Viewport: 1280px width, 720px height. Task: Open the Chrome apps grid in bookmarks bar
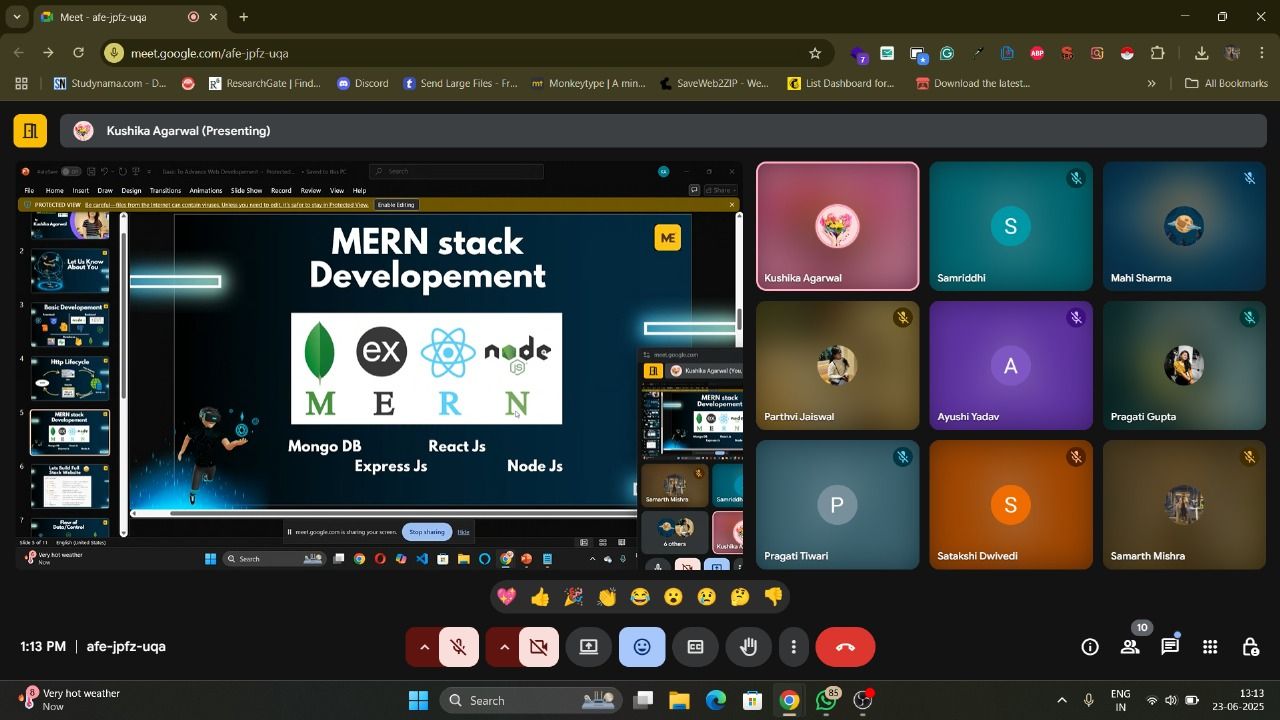coord(21,83)
